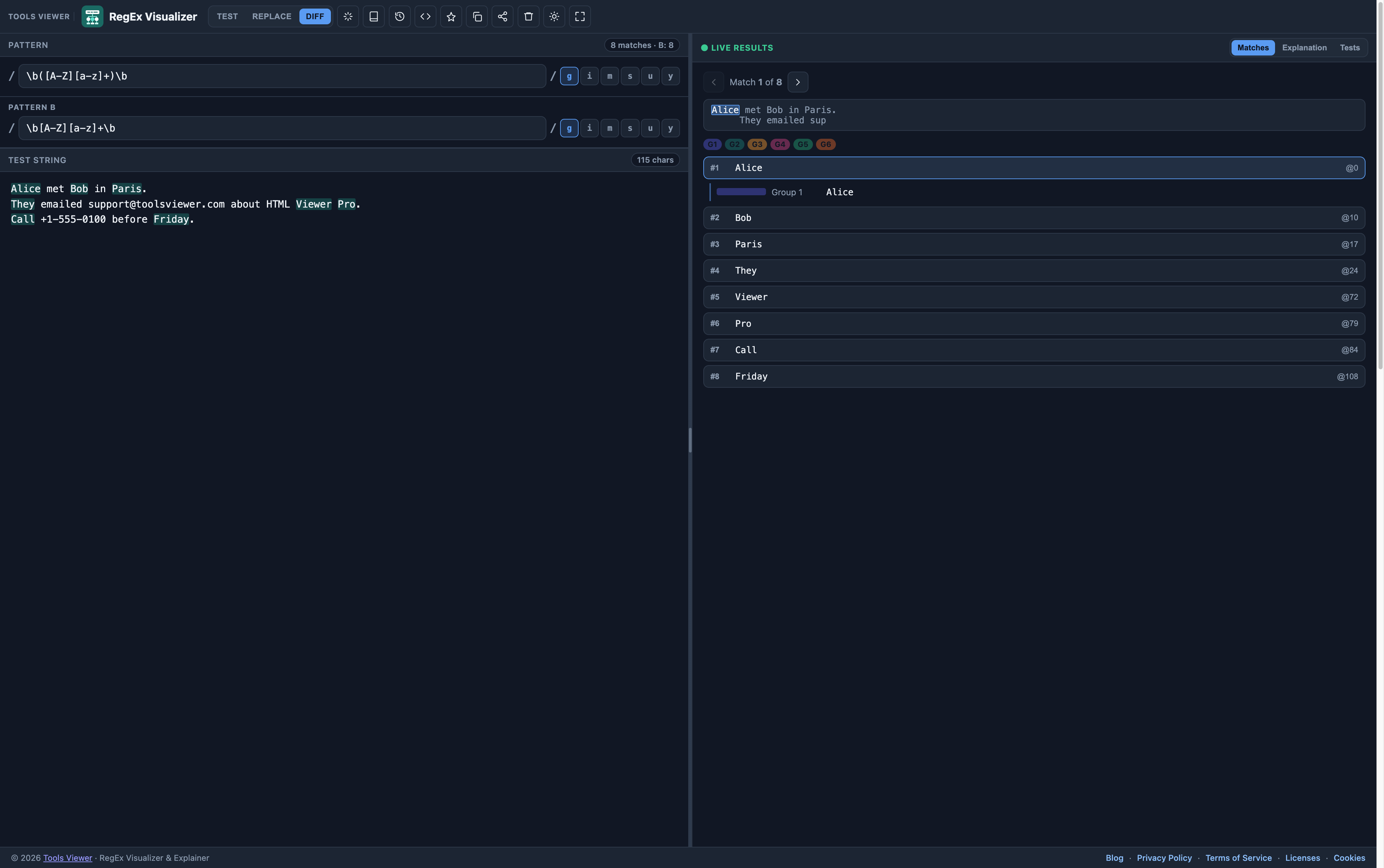Click the copy icon in the toolbar
This screenshot has height=868, width=1384.
pos(477,16)
